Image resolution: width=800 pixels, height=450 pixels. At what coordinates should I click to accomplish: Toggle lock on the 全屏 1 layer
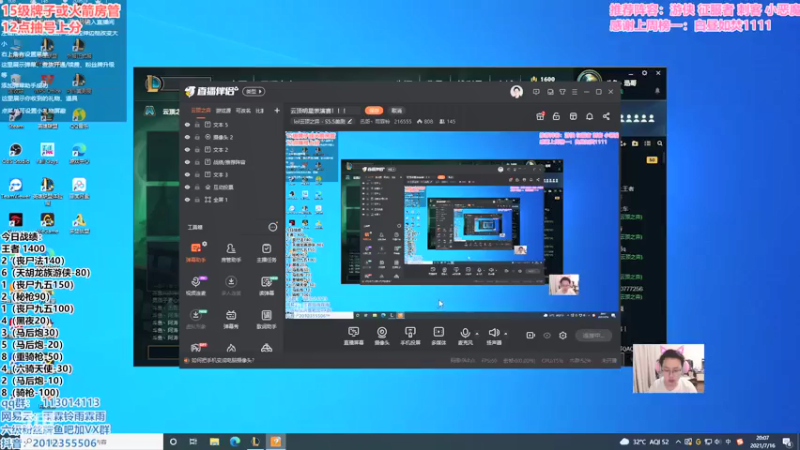(x=197, y=199)
